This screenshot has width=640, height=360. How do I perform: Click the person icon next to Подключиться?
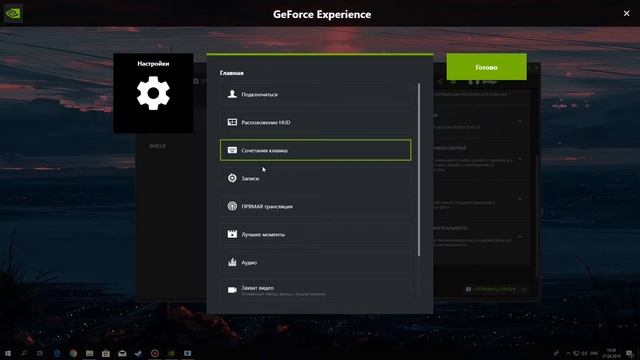[x=232, y=94]
